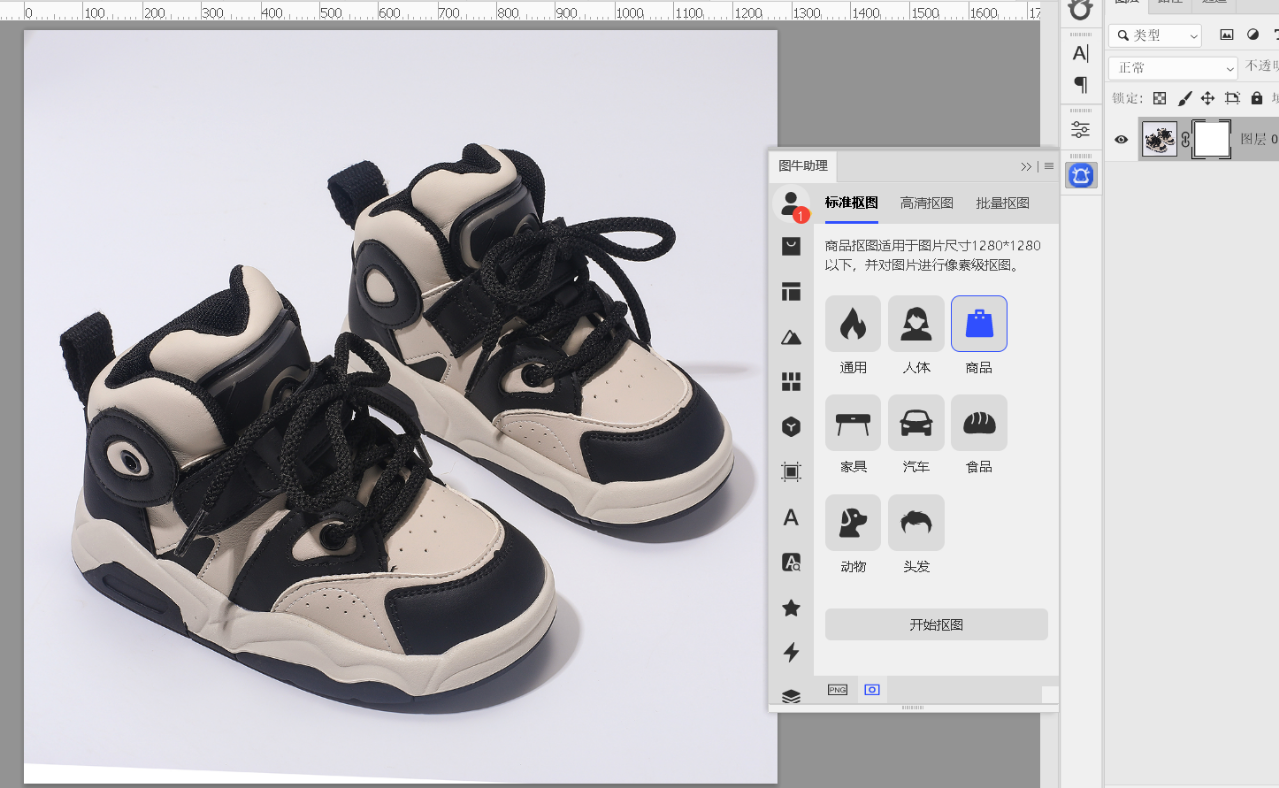Select the white layer mask thumbnail
The width and height of the screenshot is (1279, 788).
pos(1212,140)
